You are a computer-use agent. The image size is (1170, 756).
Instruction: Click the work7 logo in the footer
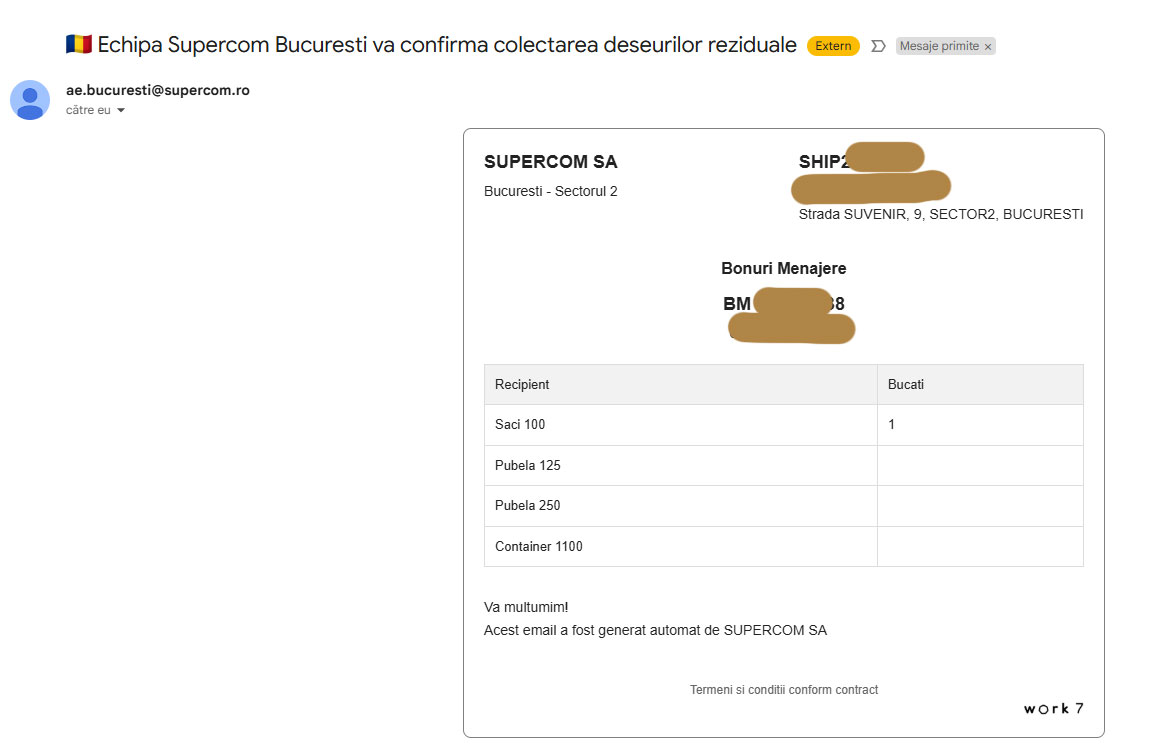[1053, 708]
